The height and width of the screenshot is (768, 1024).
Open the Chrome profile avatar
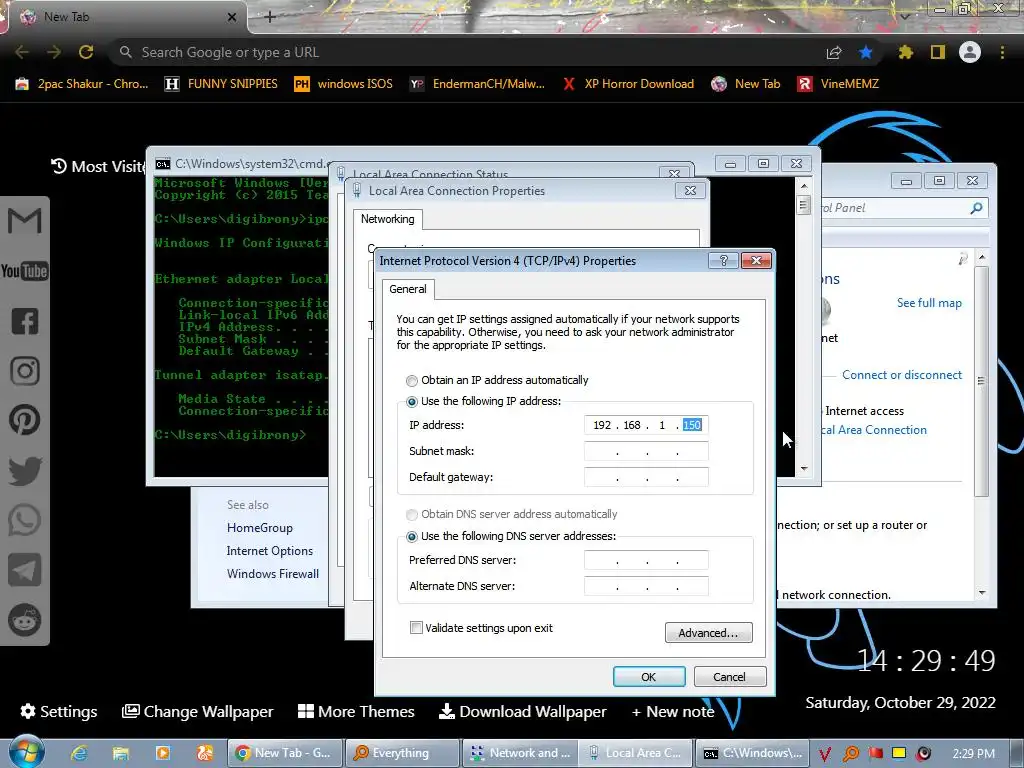(x=970, y=52)
